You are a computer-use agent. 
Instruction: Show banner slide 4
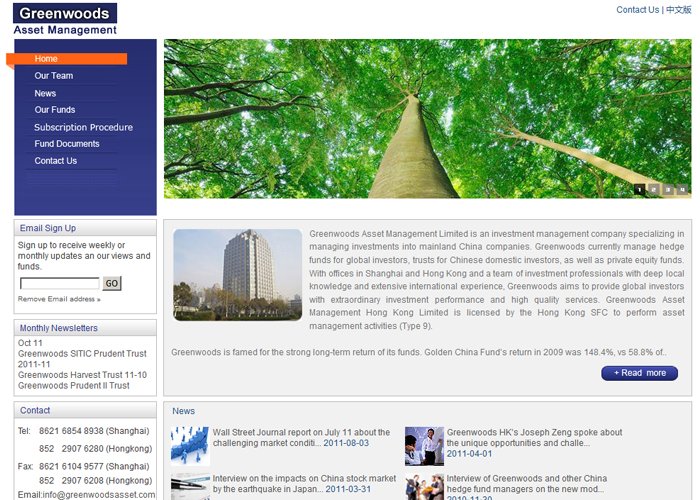(x=682, y=190)
